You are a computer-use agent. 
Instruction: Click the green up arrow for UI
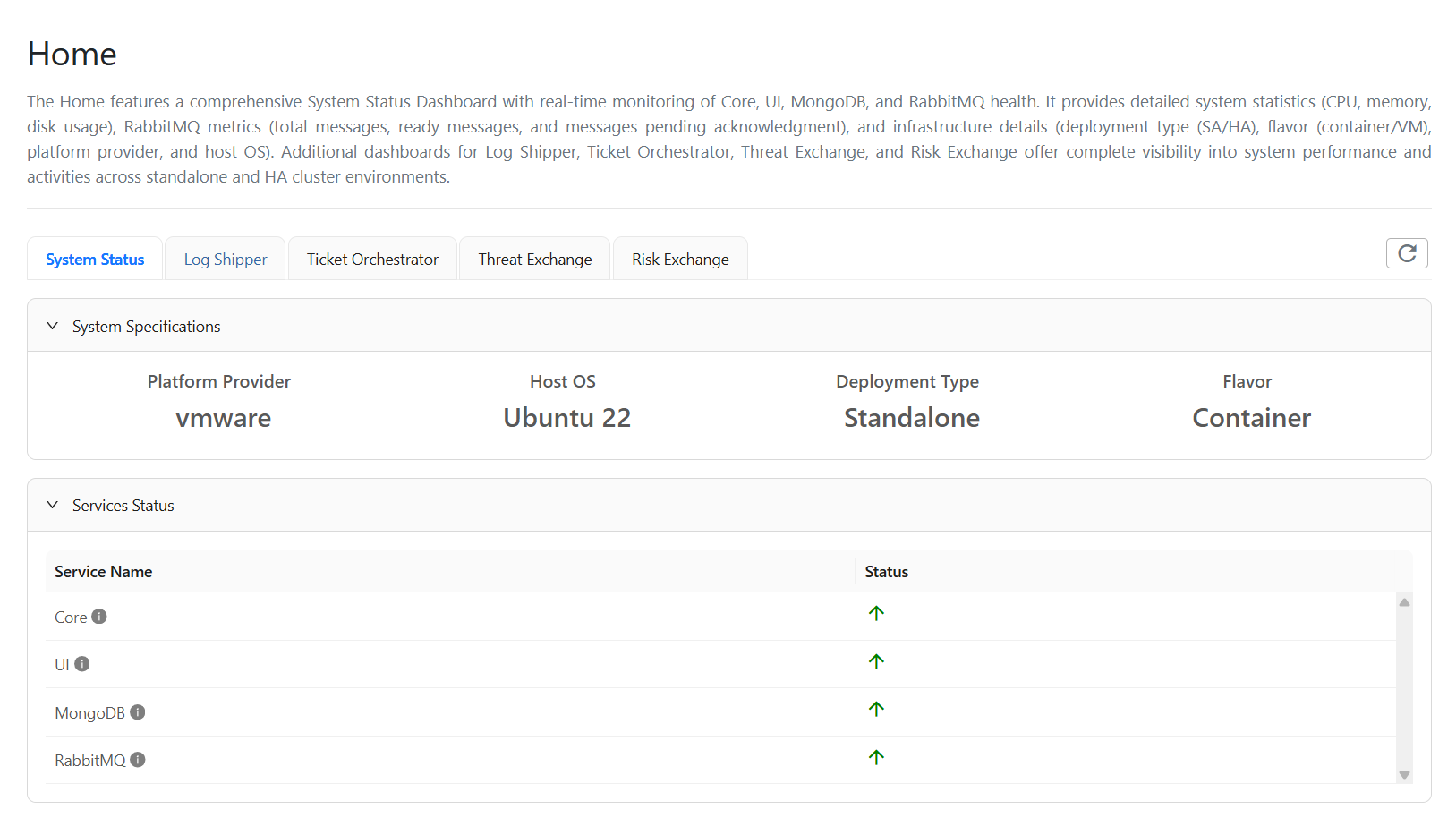(876, 662)
